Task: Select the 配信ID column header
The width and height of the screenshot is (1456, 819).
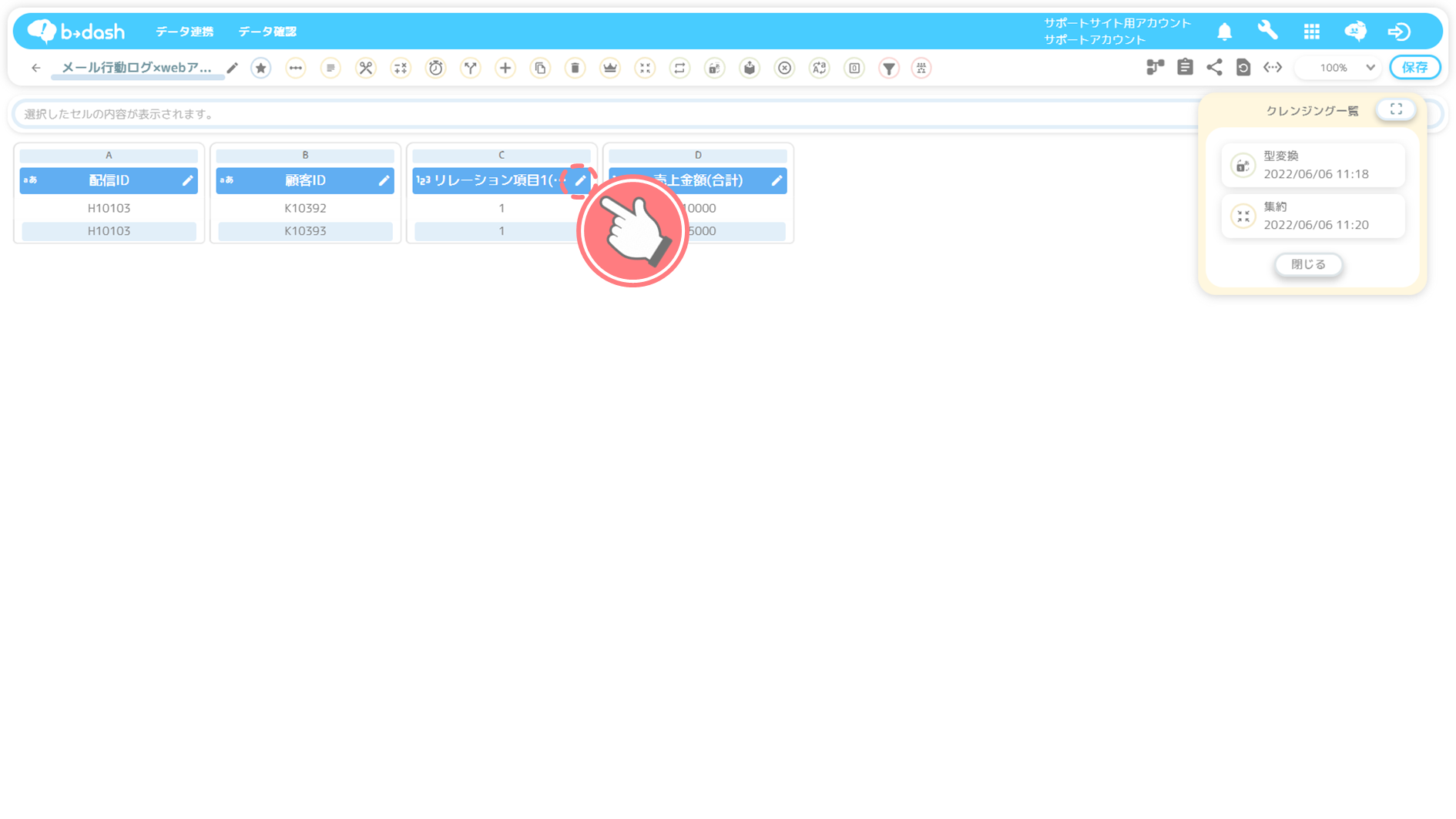Action: 109,180
